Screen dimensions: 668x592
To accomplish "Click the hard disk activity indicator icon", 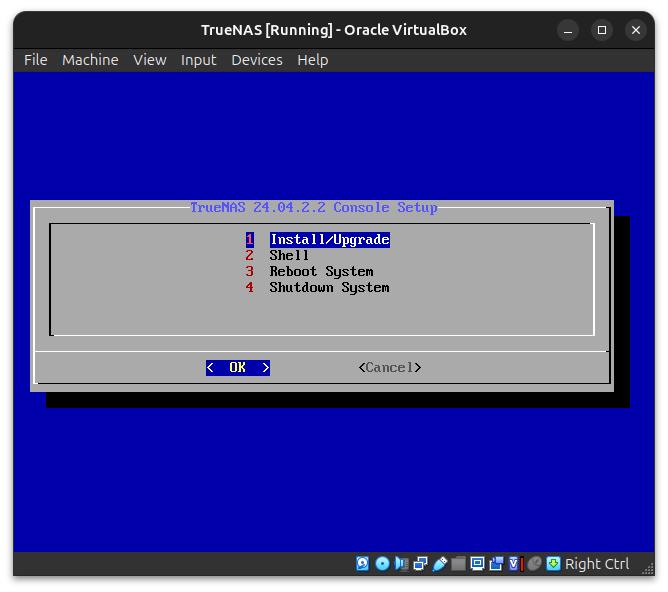I will [363, 564].
